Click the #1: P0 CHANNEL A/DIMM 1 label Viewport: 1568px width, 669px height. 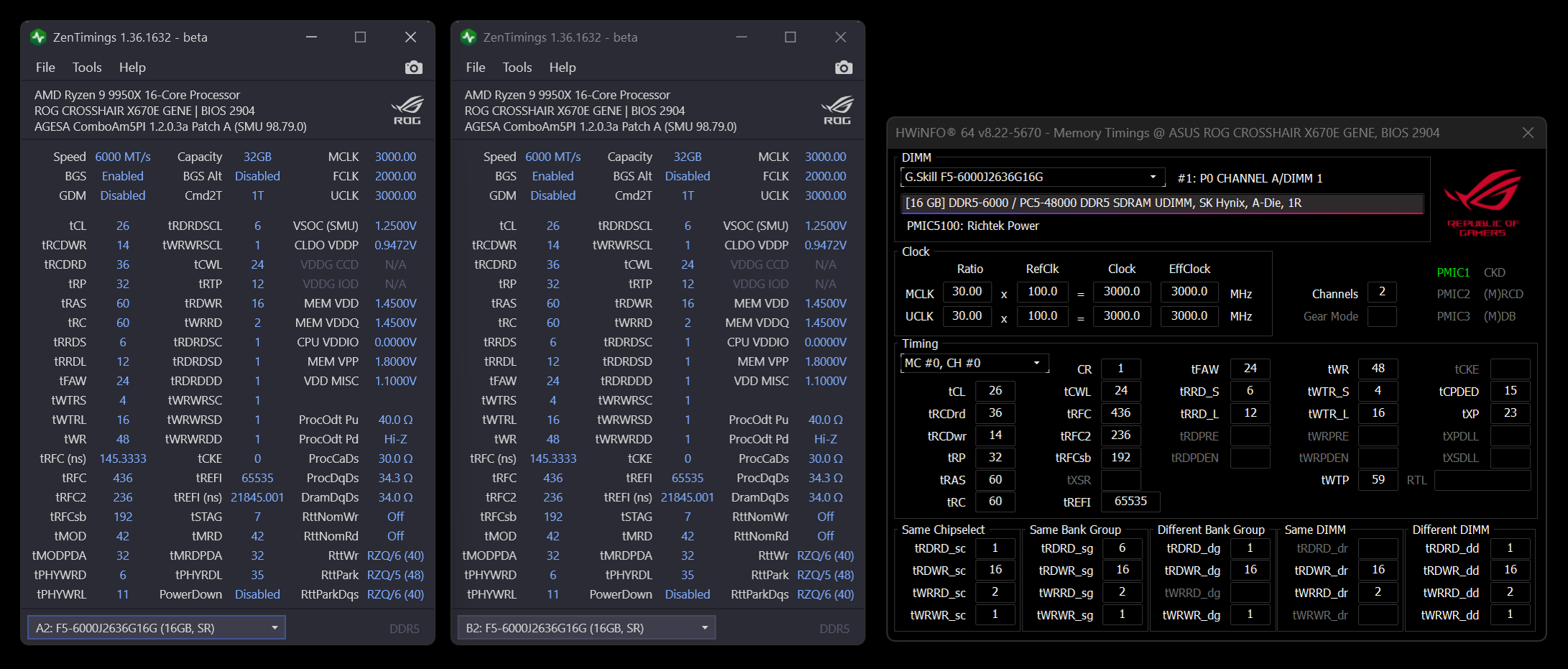point(1250,178)
